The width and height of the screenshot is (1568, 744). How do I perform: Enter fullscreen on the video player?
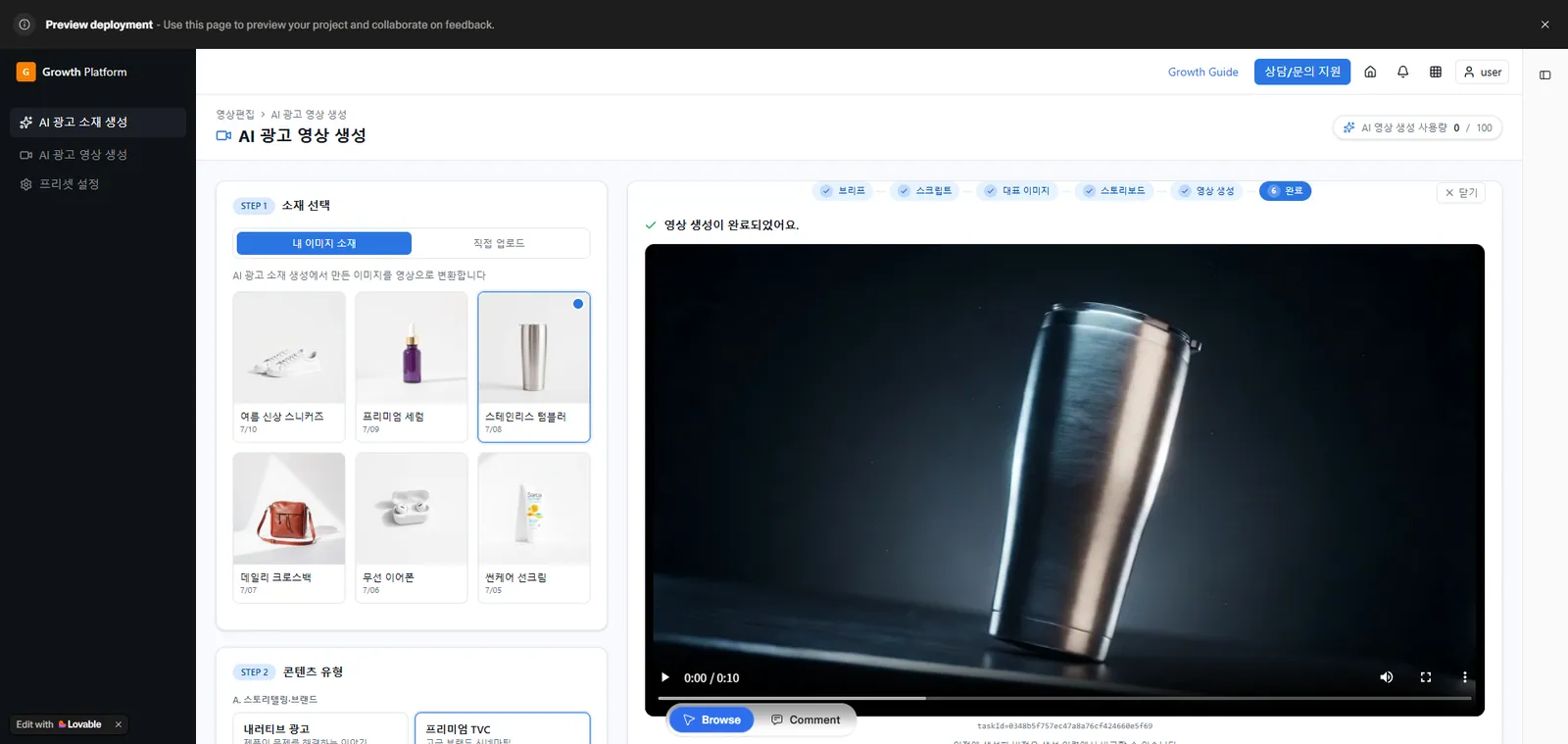[1426, 677]
